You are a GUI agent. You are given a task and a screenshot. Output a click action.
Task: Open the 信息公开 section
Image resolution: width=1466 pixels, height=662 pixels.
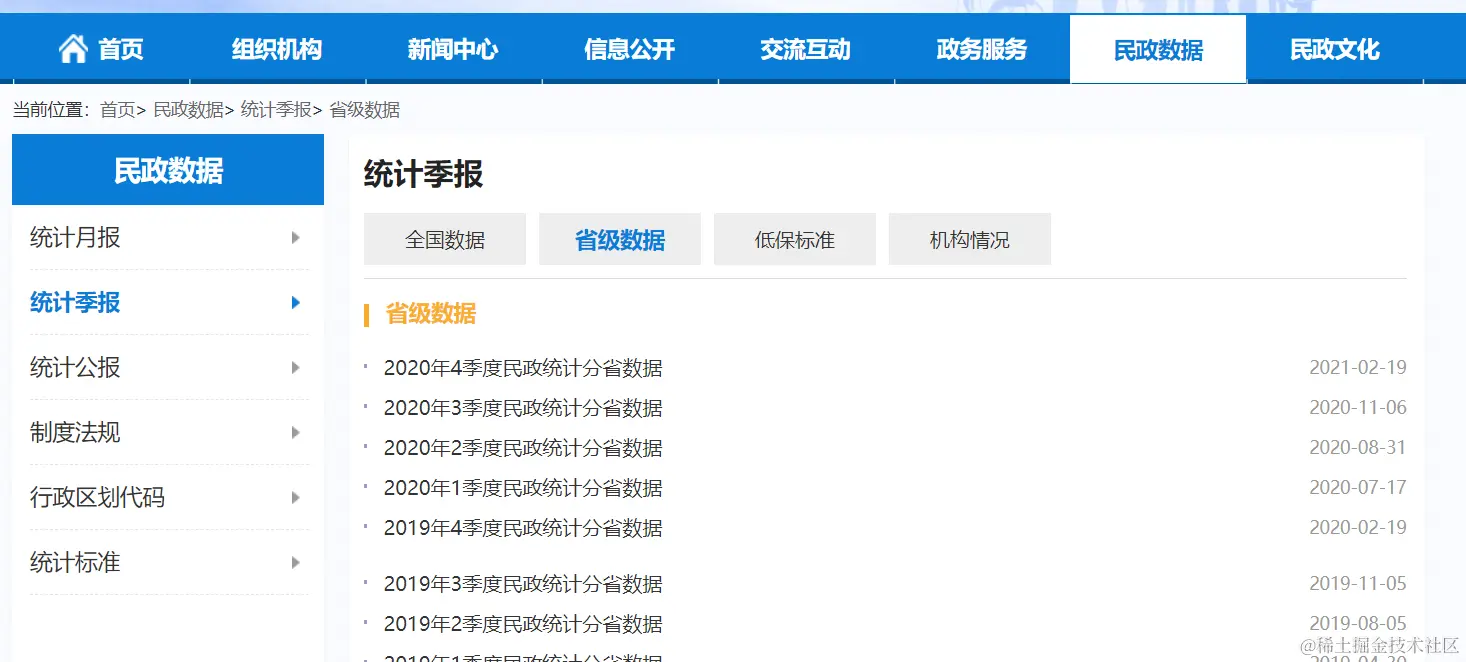[x=629, y=48]
